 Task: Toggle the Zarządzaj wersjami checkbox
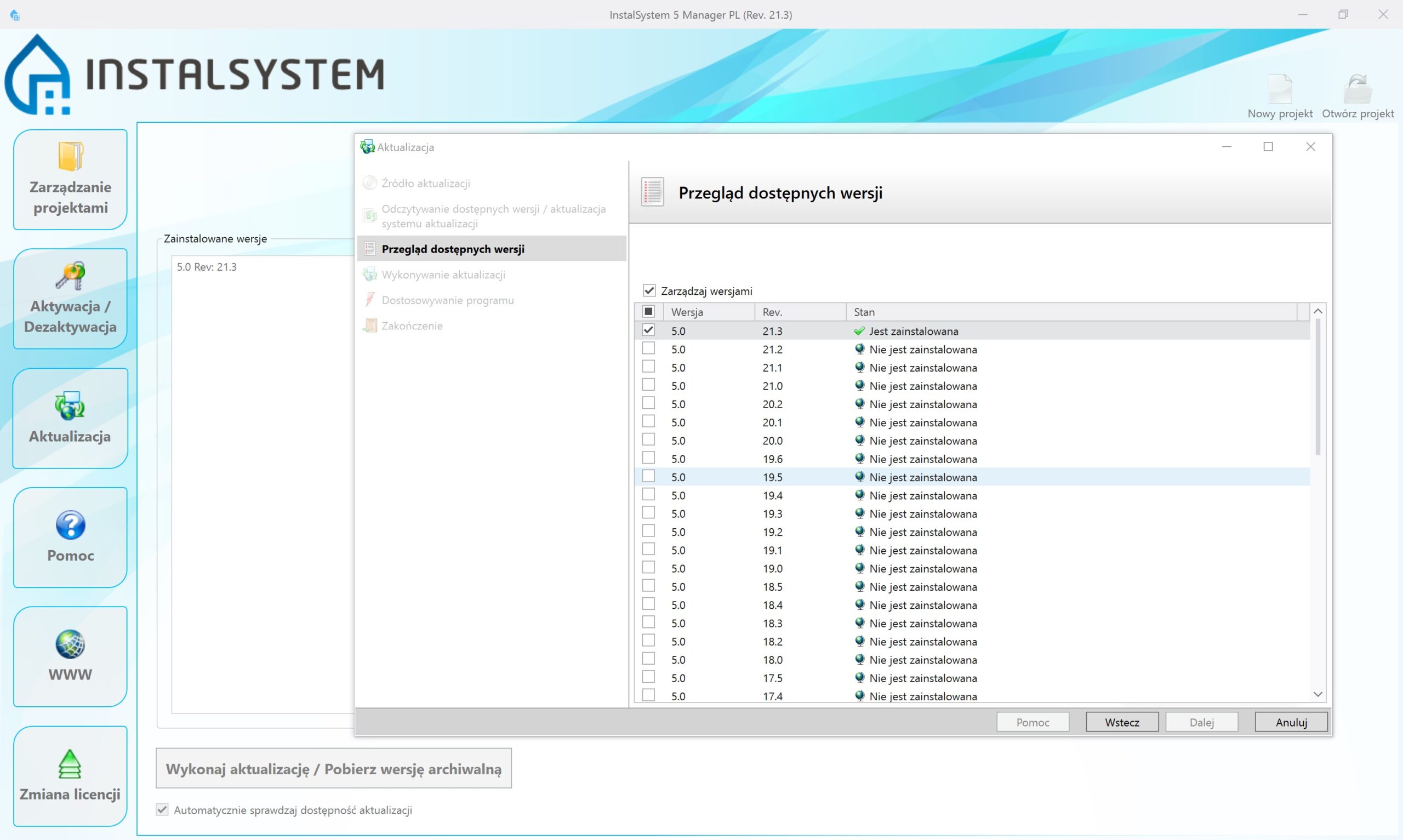pyautogui.click(x=648, y=291)
